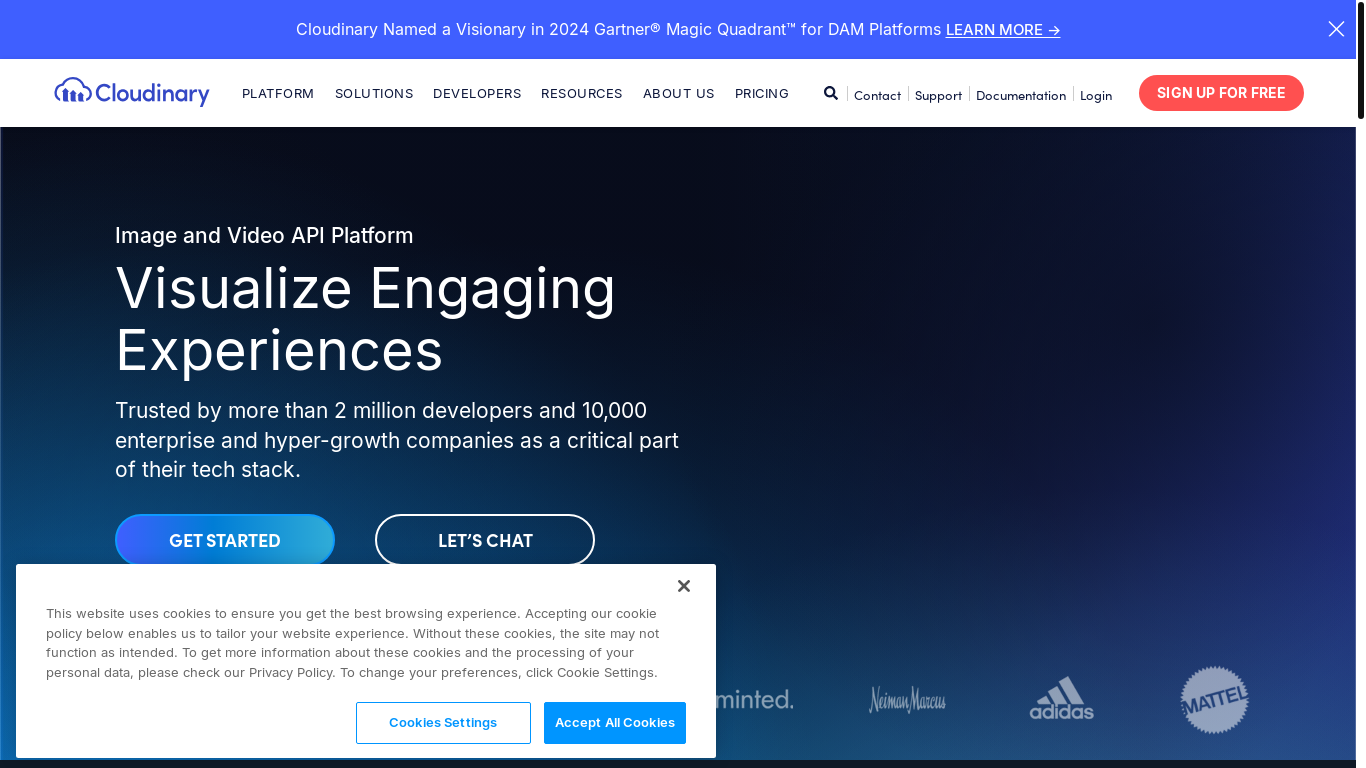Open the search magnifier icon

coord(831,93)
